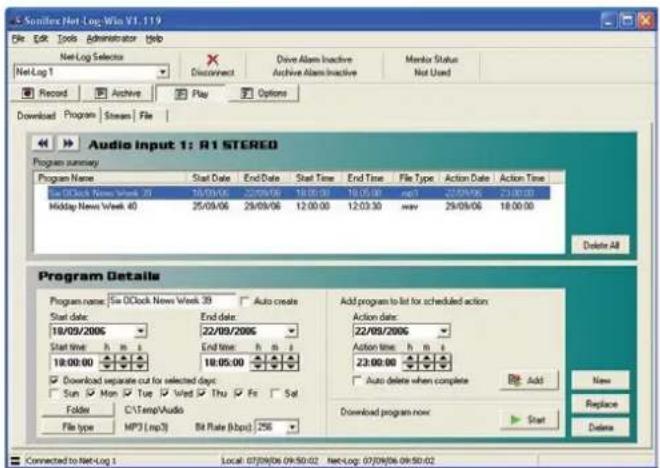
Task: Click the Action Date column header
Action: click(x=467, y=178)
